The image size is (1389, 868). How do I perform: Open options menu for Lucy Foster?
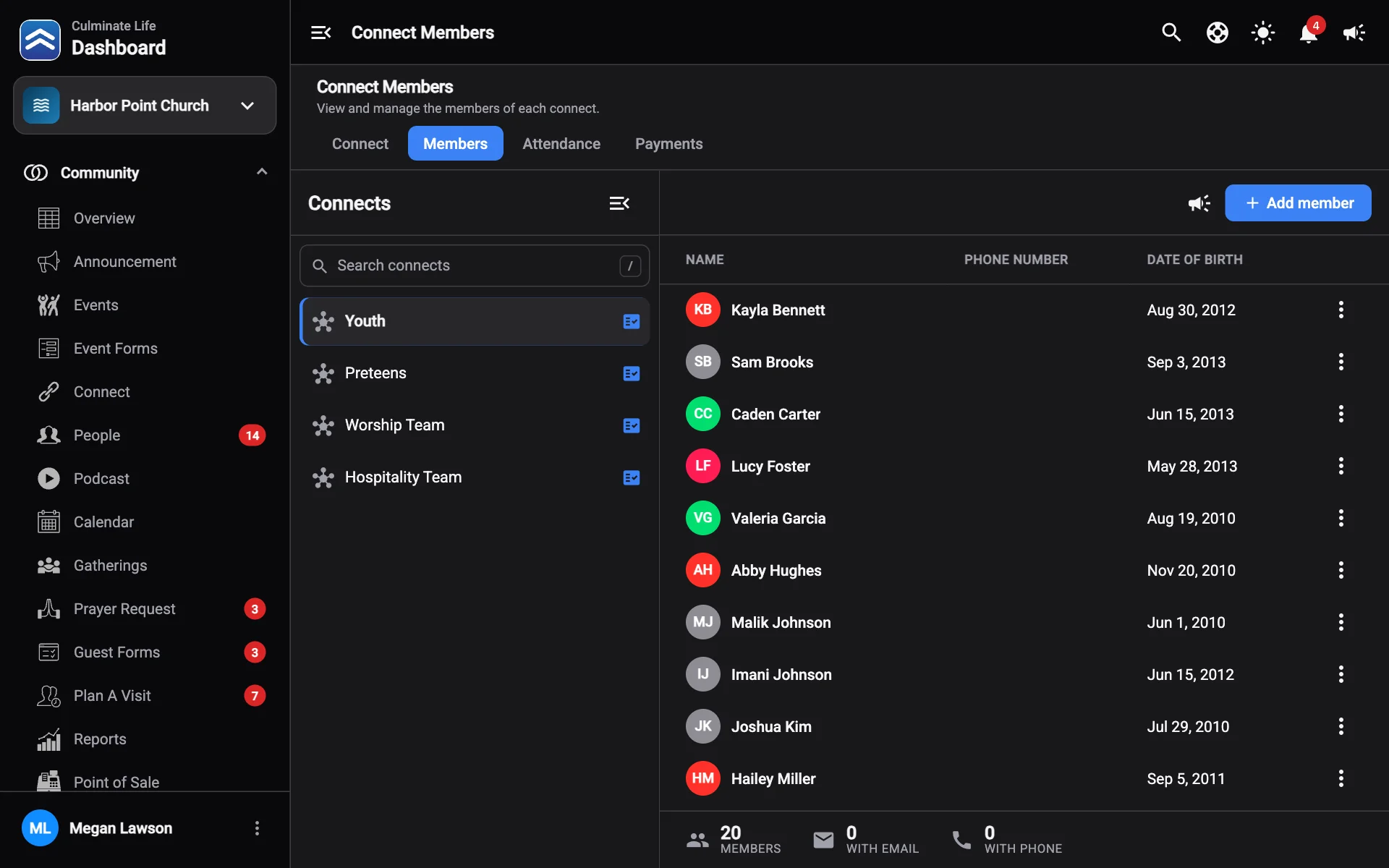(x=1341, y=466)
